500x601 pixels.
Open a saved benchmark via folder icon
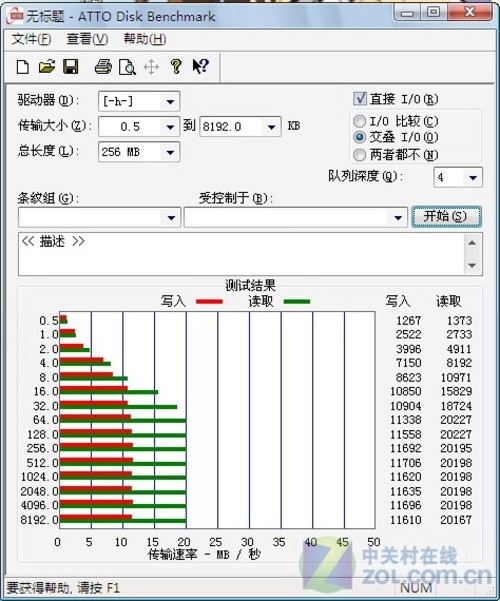(47, 67)
